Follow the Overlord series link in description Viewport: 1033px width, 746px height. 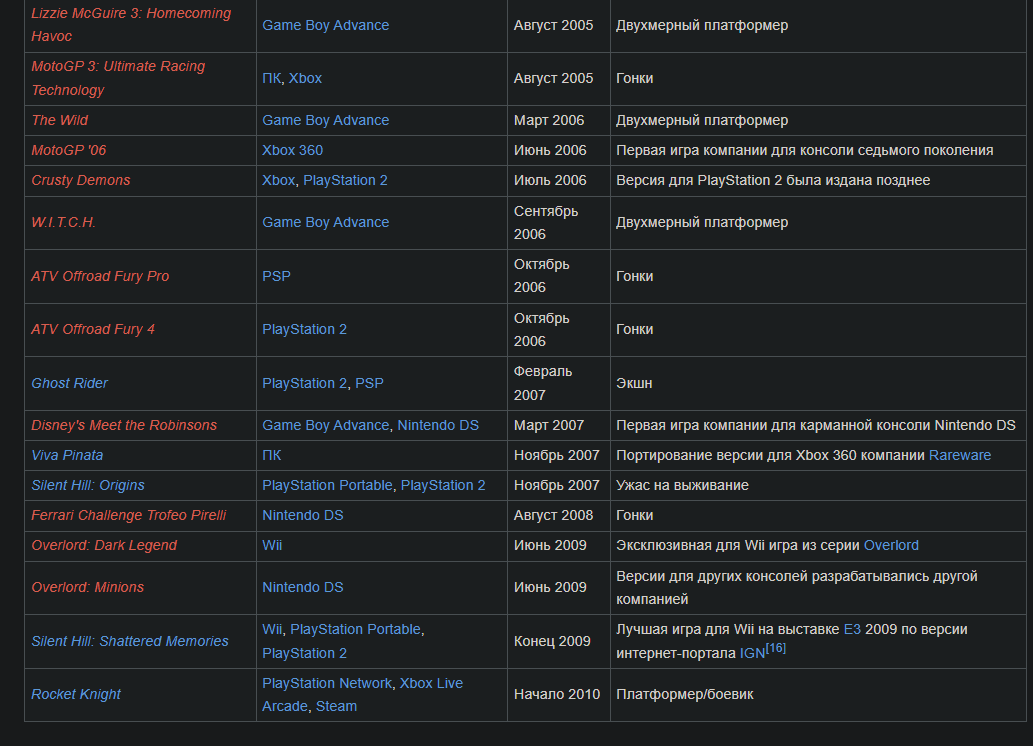click(891, 545)
